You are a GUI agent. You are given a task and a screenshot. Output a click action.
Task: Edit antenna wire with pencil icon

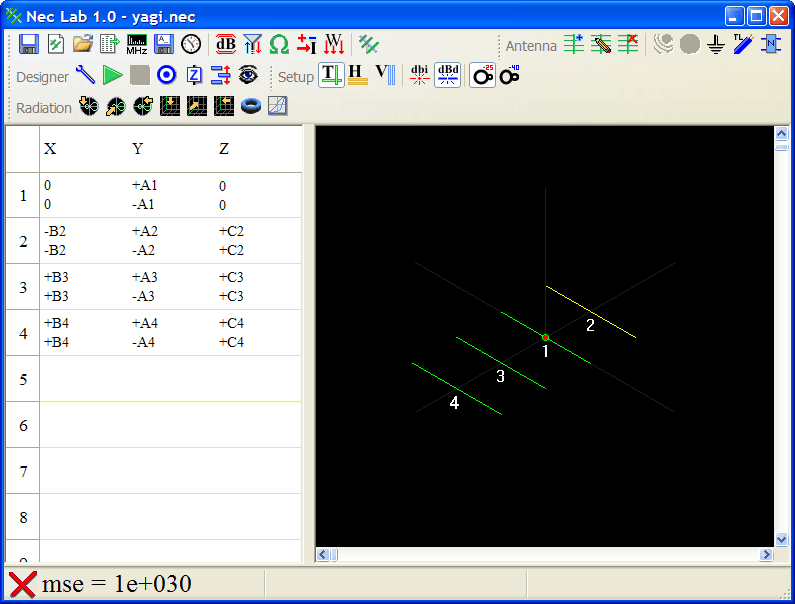coord(601,45)
